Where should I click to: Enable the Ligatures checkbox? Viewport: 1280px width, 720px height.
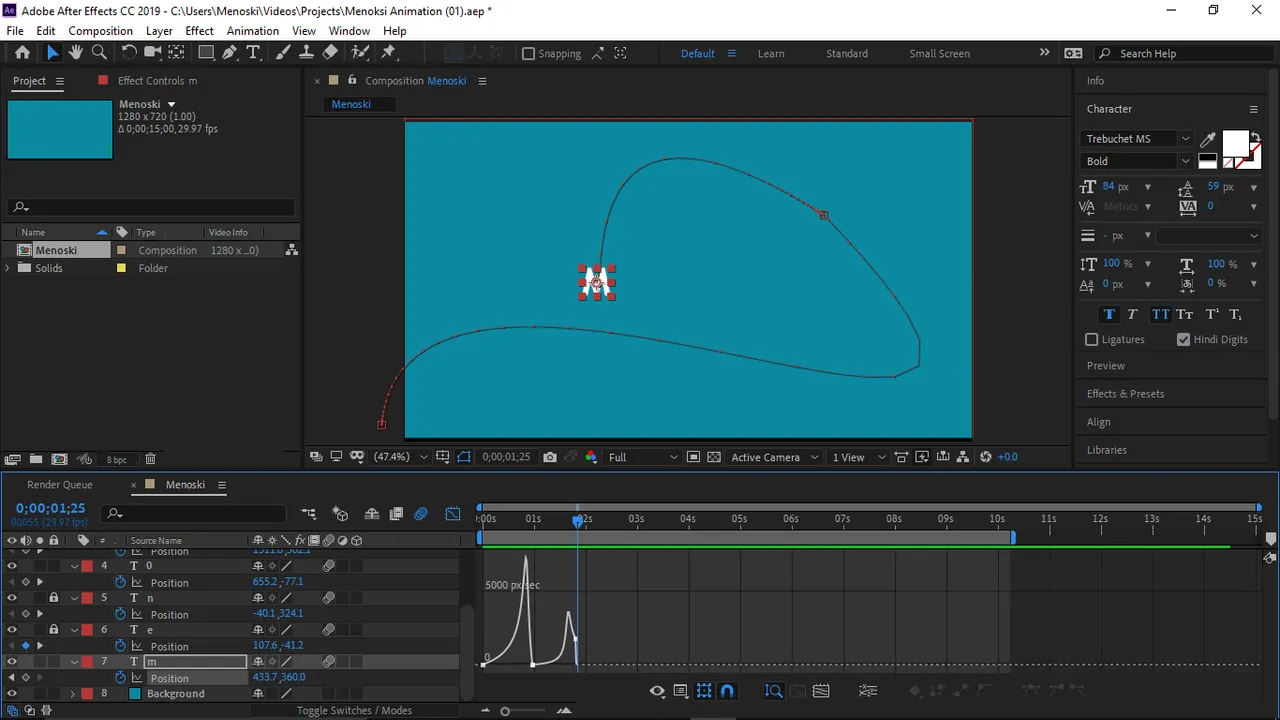click(1092, 339)
